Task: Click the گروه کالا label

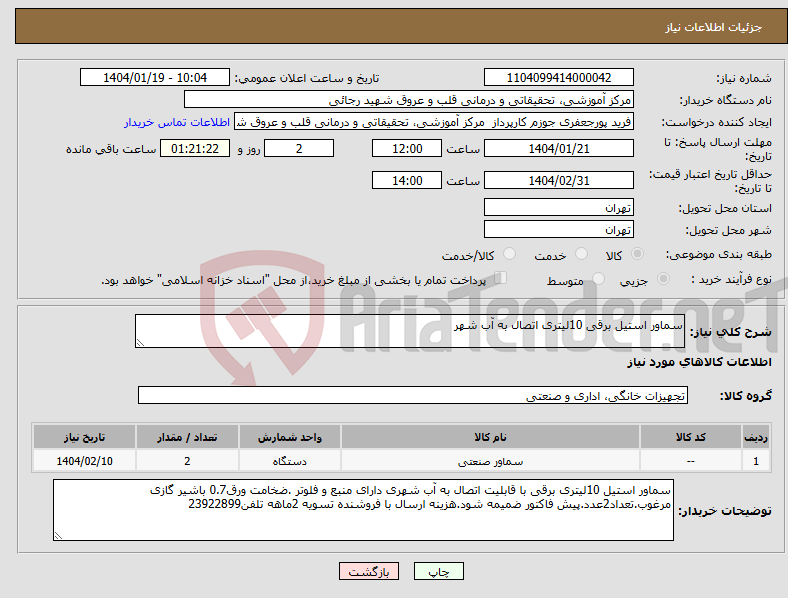Action: [x=746, y=395]
